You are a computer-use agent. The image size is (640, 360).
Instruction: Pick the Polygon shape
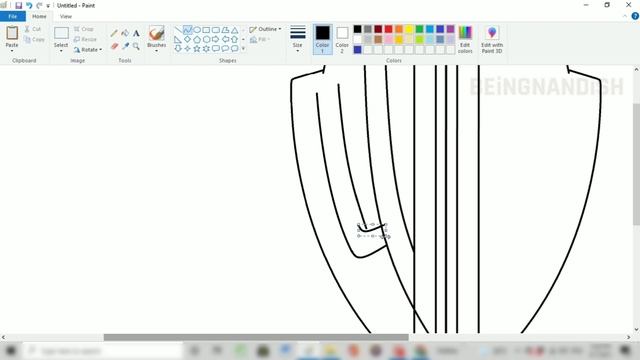click(x=225, y=30)
